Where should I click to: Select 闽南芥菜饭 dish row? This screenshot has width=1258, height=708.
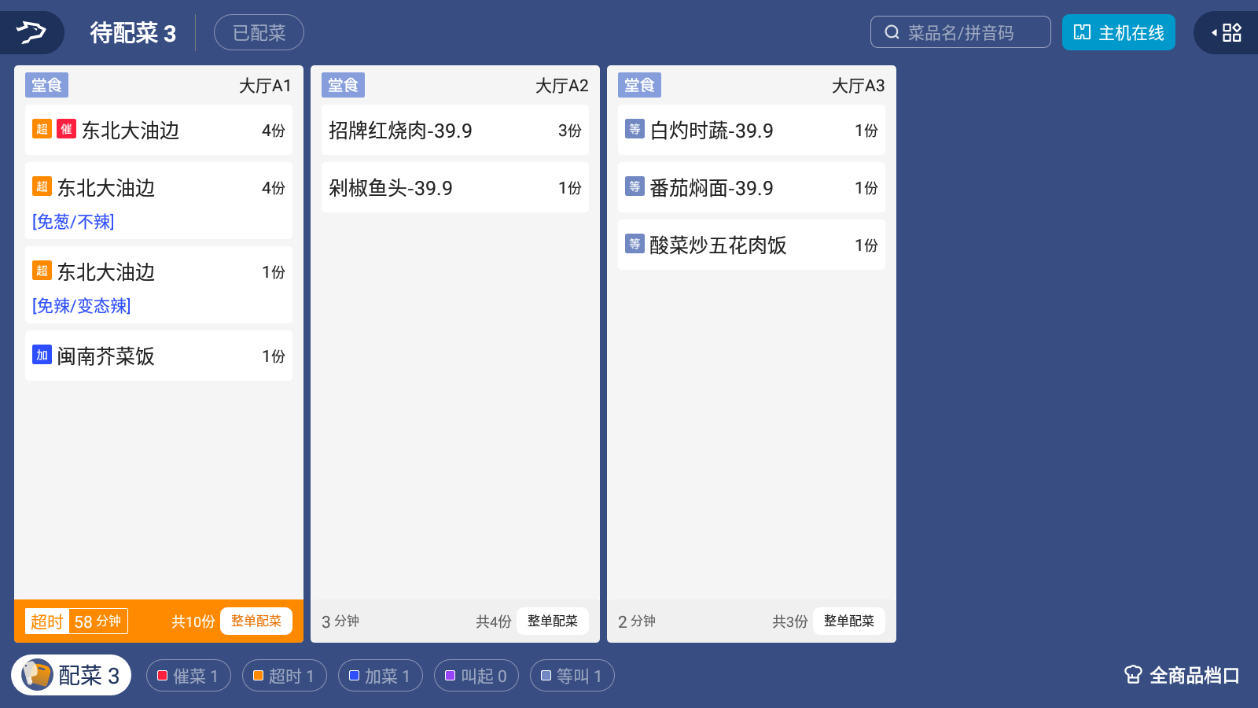pyautogui.click(x=159, y=355)
